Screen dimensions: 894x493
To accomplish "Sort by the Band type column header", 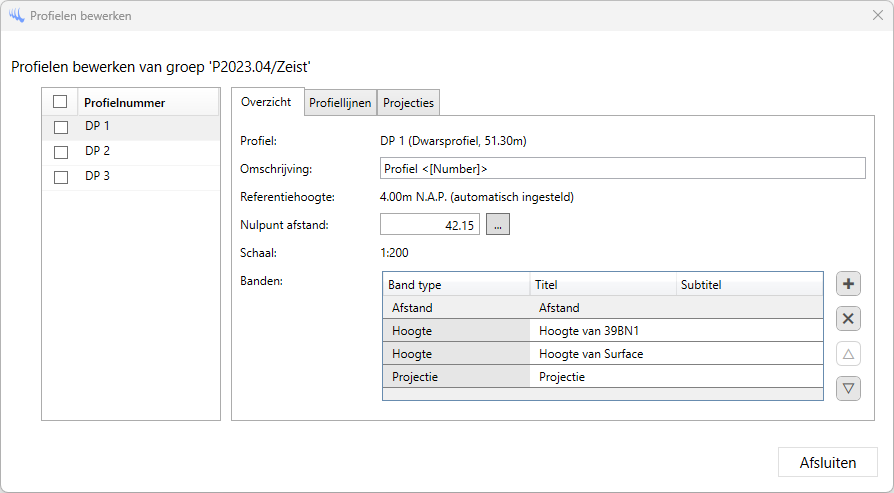I will coord(456,285).
